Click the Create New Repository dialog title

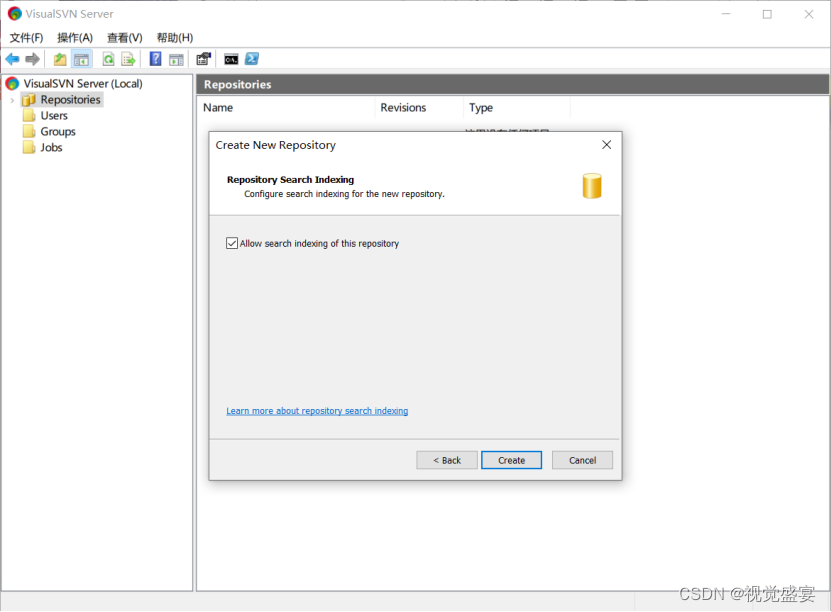pyautogui.click(x=276, y=145)
